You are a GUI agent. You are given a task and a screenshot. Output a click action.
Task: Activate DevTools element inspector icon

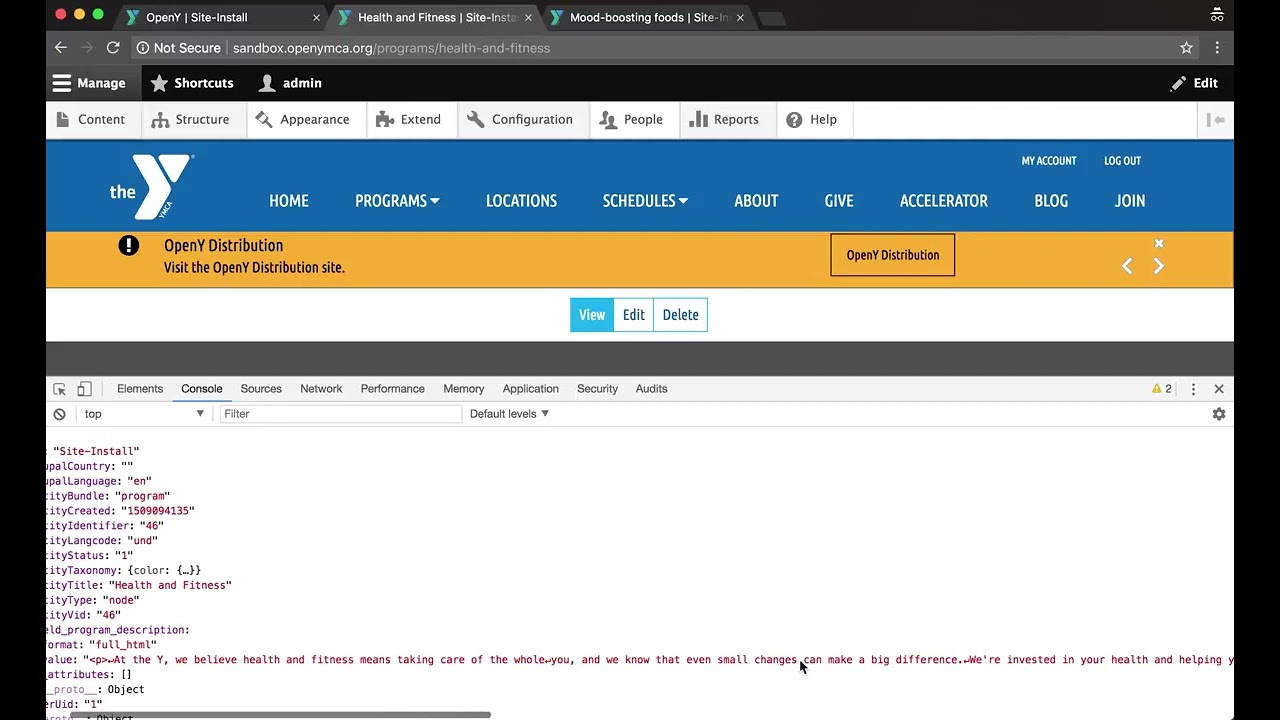(x=60, y=389)
